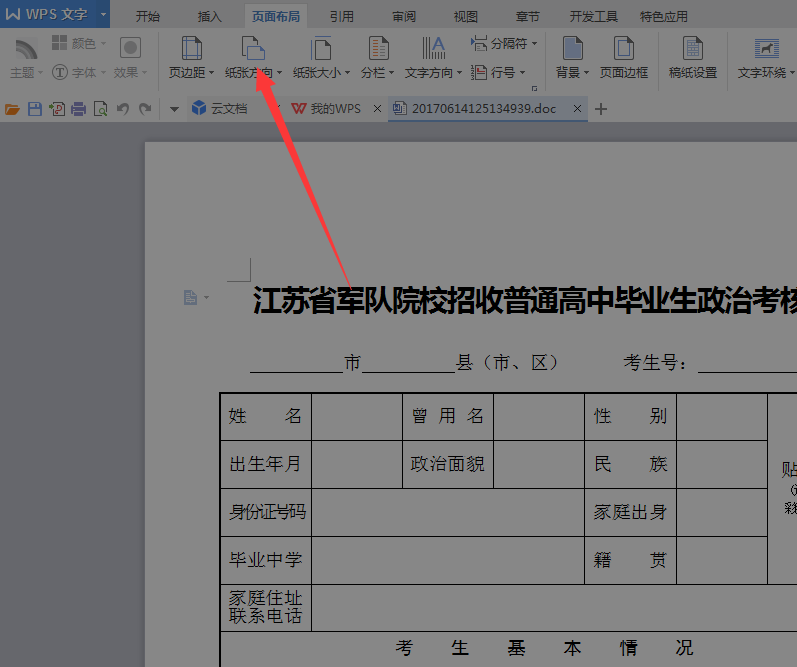Close the 20170614125134939.doc tab
797x667 pixels.
coord(577,109)
